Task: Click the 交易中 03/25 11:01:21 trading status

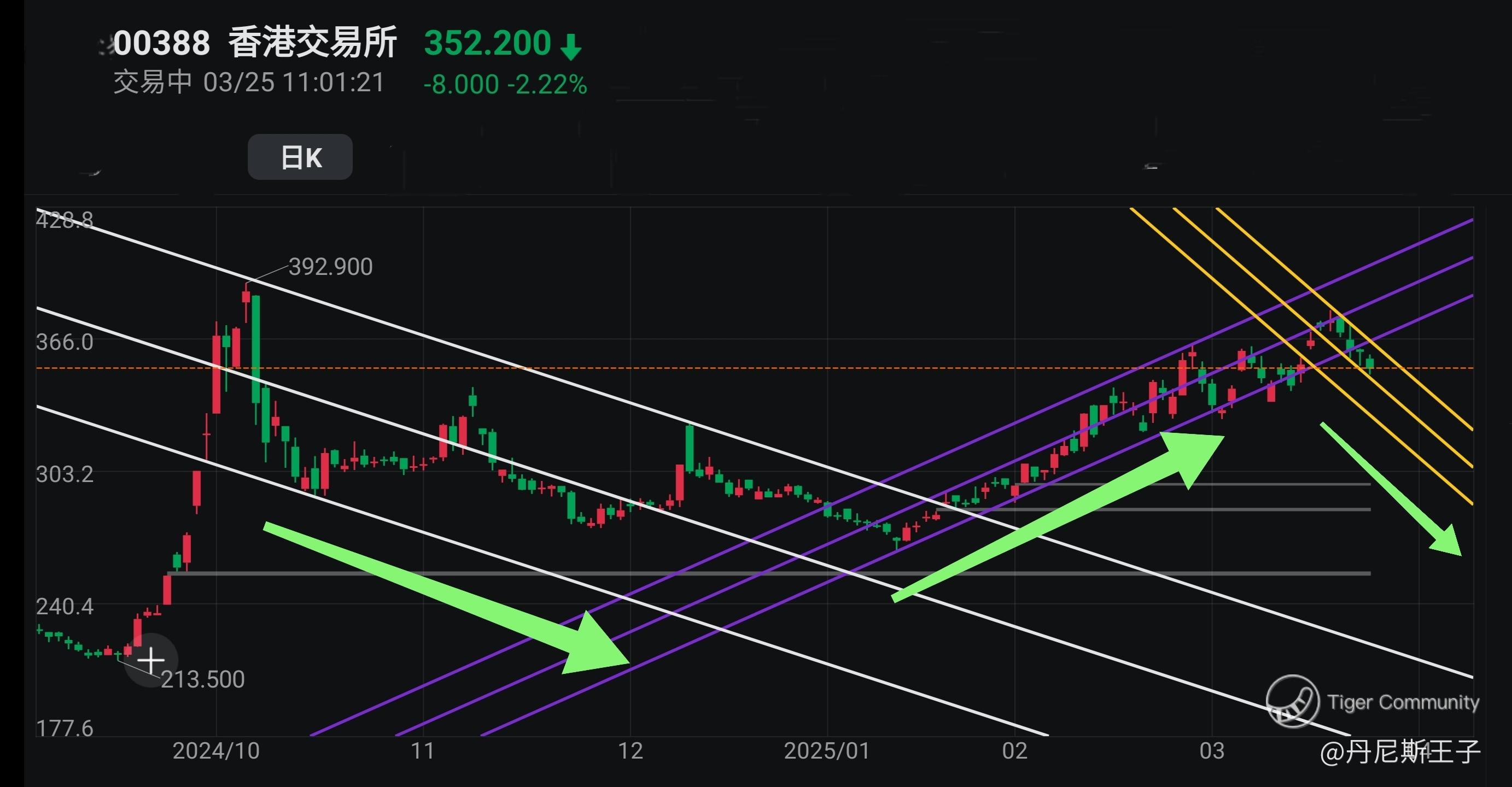Action: (249, 83)
